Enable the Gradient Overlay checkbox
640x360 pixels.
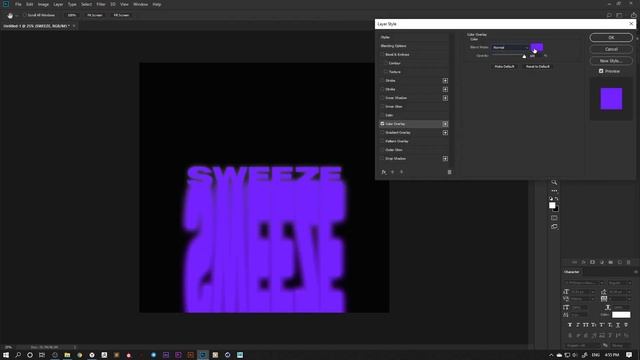point(382,133)
